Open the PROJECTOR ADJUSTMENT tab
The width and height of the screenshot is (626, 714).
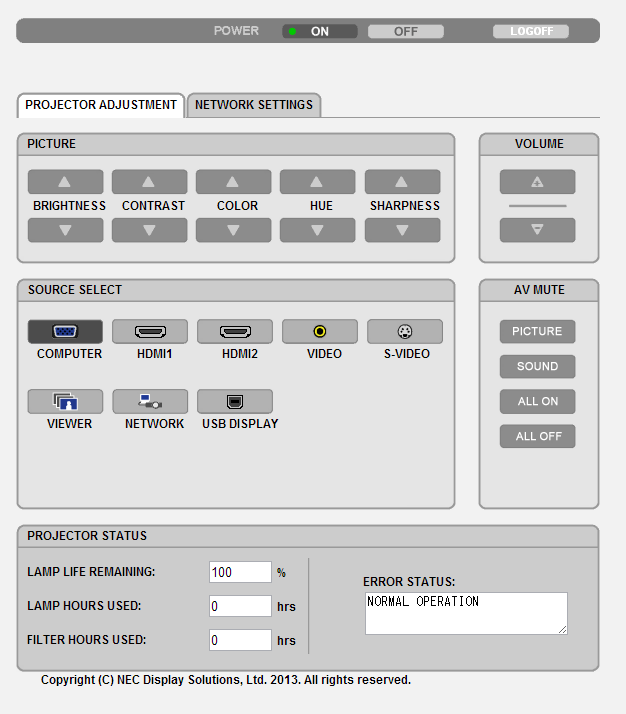coord(101,105)
